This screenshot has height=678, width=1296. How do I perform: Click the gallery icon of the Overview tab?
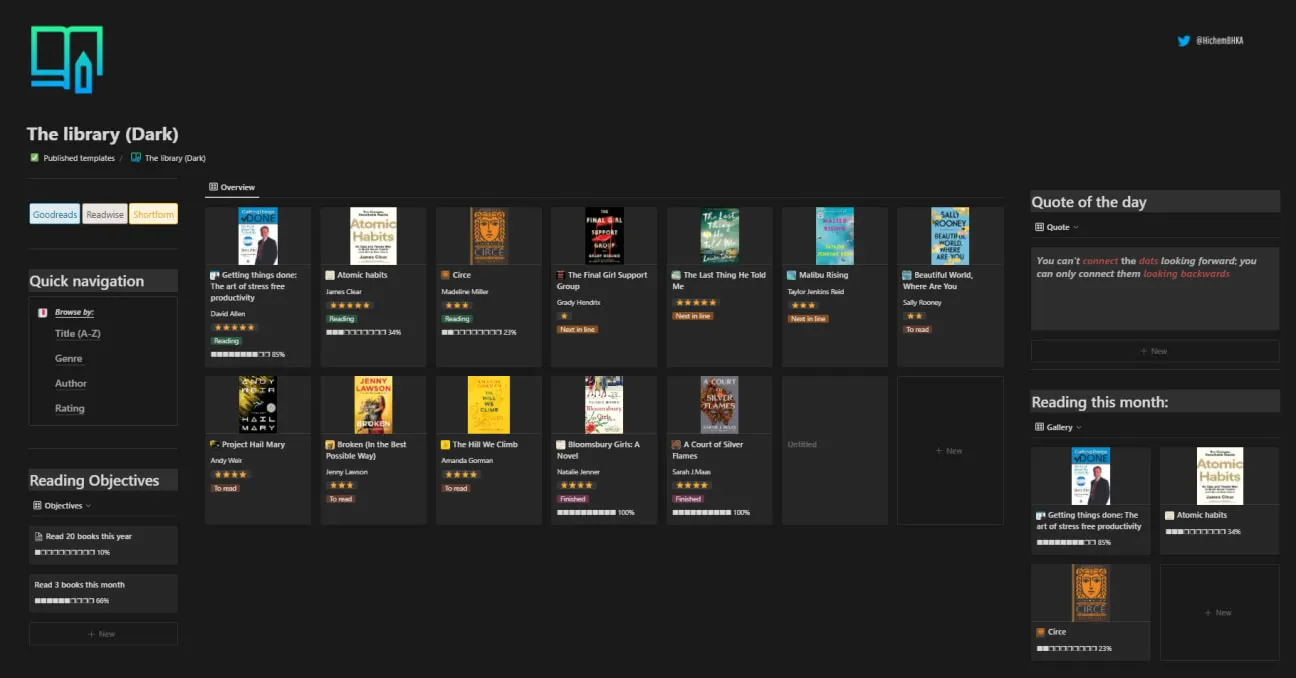pyautogui.click(x=213, y=187)
